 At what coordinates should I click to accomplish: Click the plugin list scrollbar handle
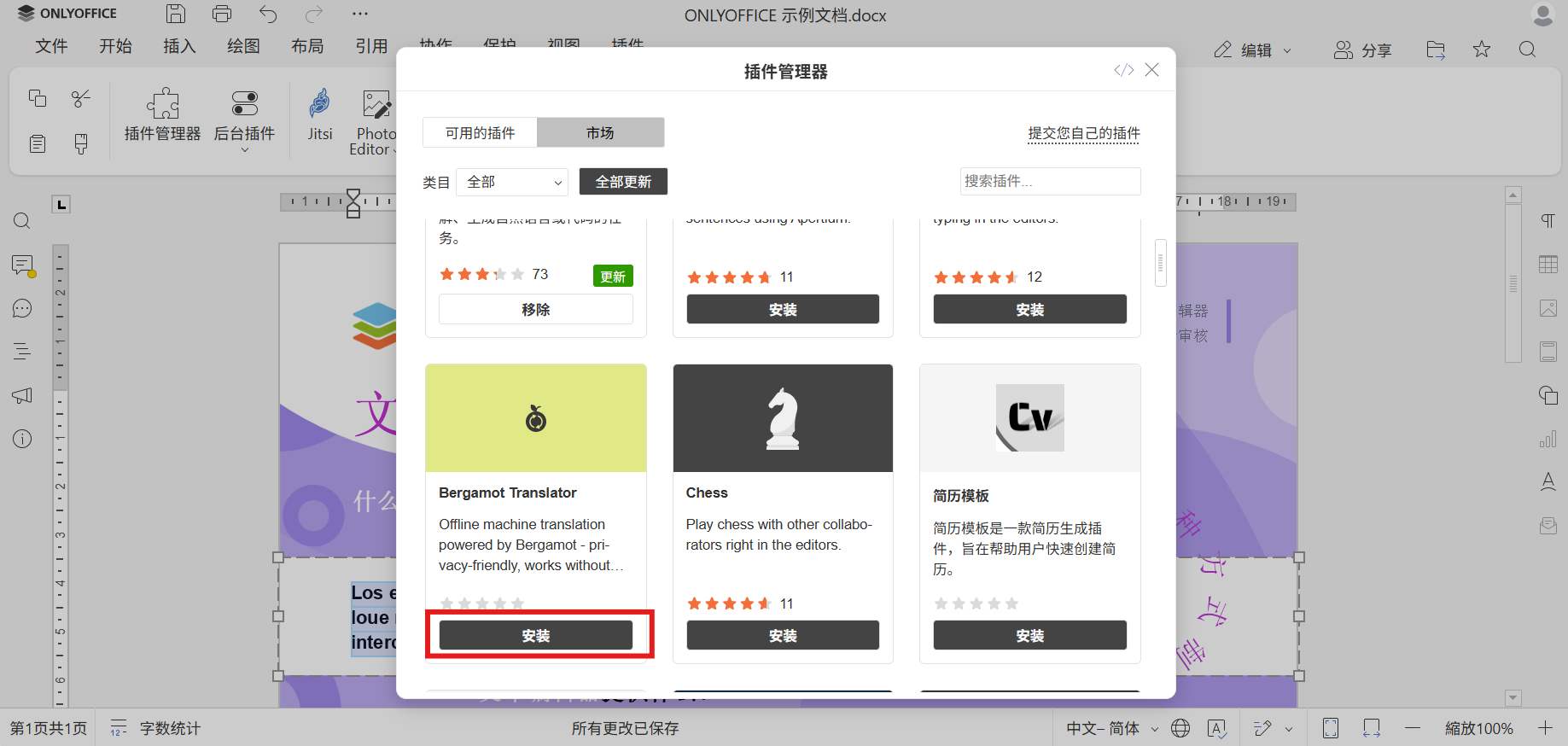(x=1161, y=263)
